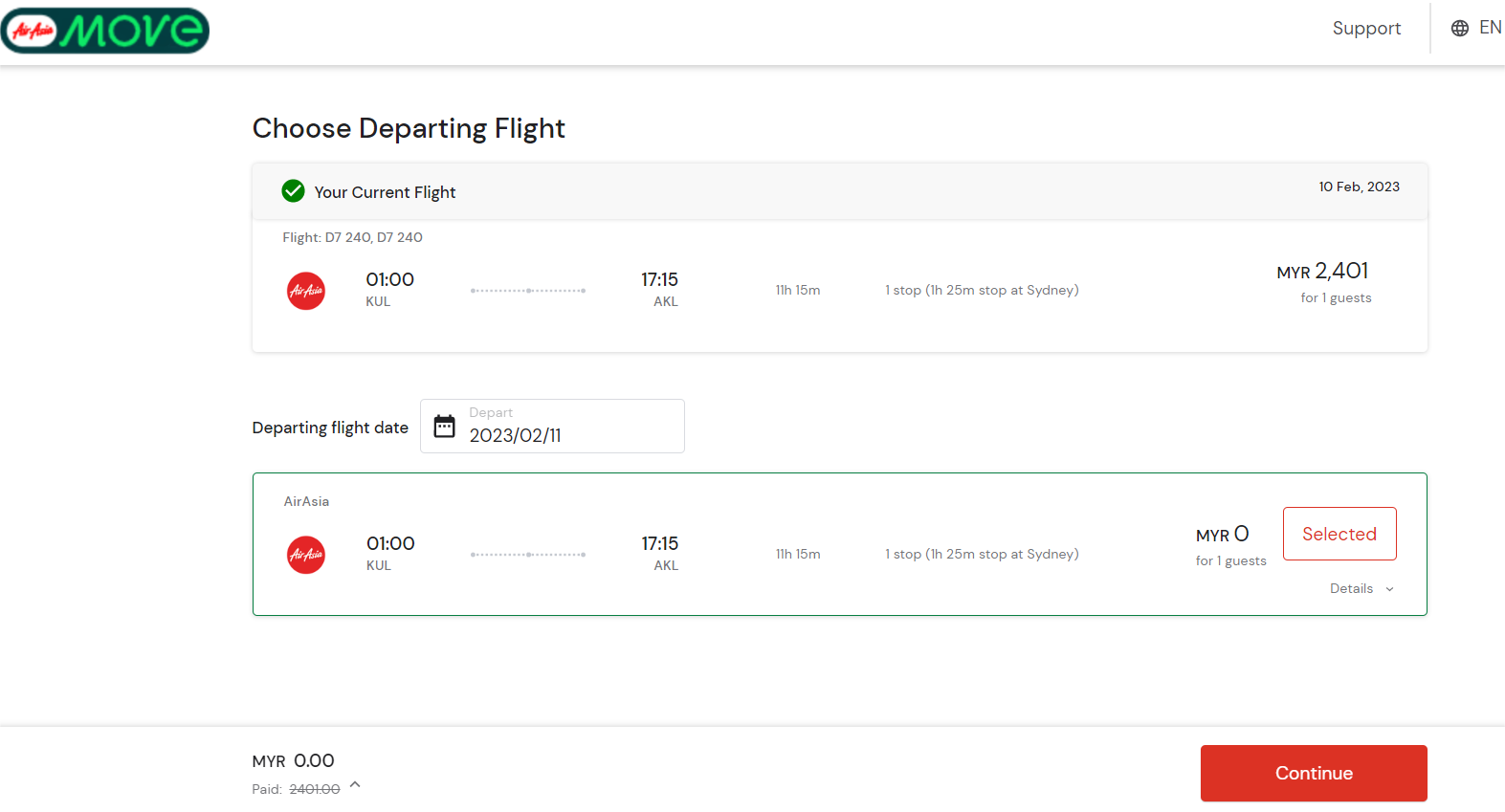Screen dimensions: 1505x812
Task: Click the AirAsia logo in current flight card
Action: (x=306, y=291)
